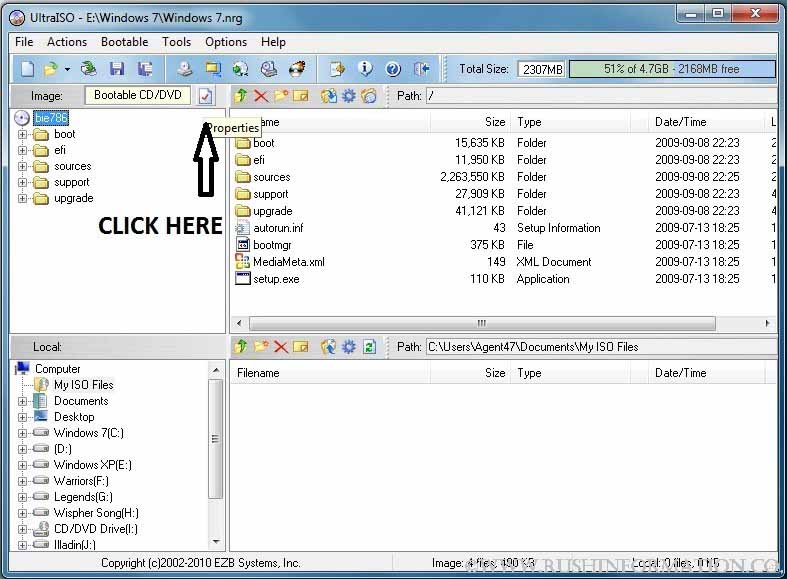787x579 pixels.
Task: Click Rename icon in local pane toolbar
Action: pyautogui.click(x=301, y=347)
